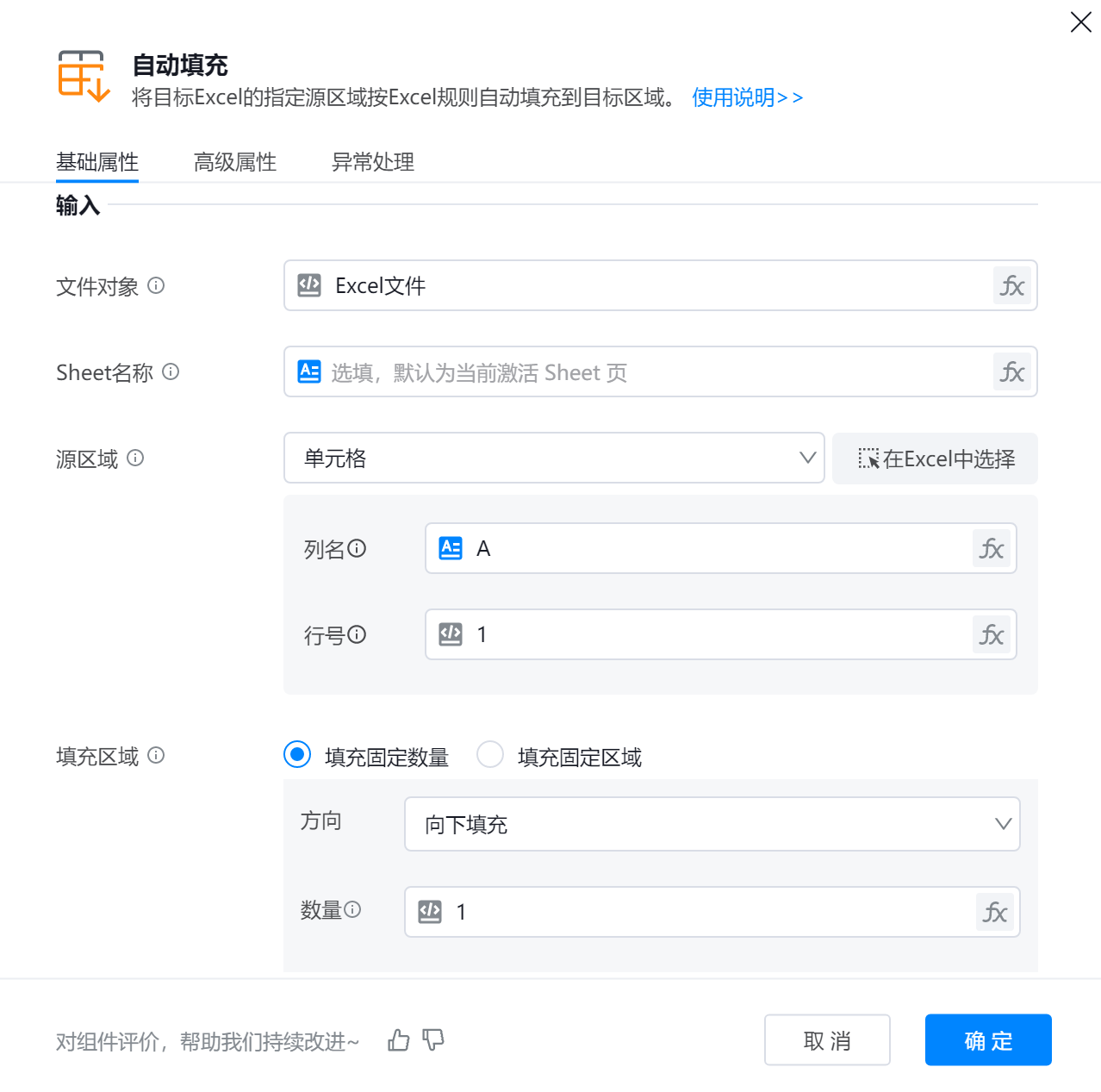This screenshot has width=1101, height=1092.
Task: Click the fx button in Sheet名称 field
Action: [x=1011, y=372]
